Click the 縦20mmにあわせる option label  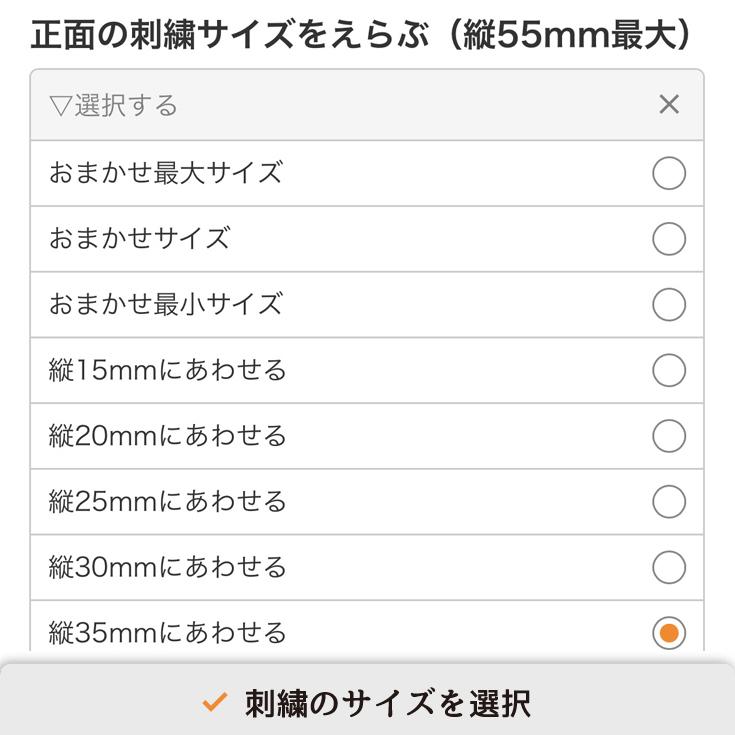pos(167,436)
